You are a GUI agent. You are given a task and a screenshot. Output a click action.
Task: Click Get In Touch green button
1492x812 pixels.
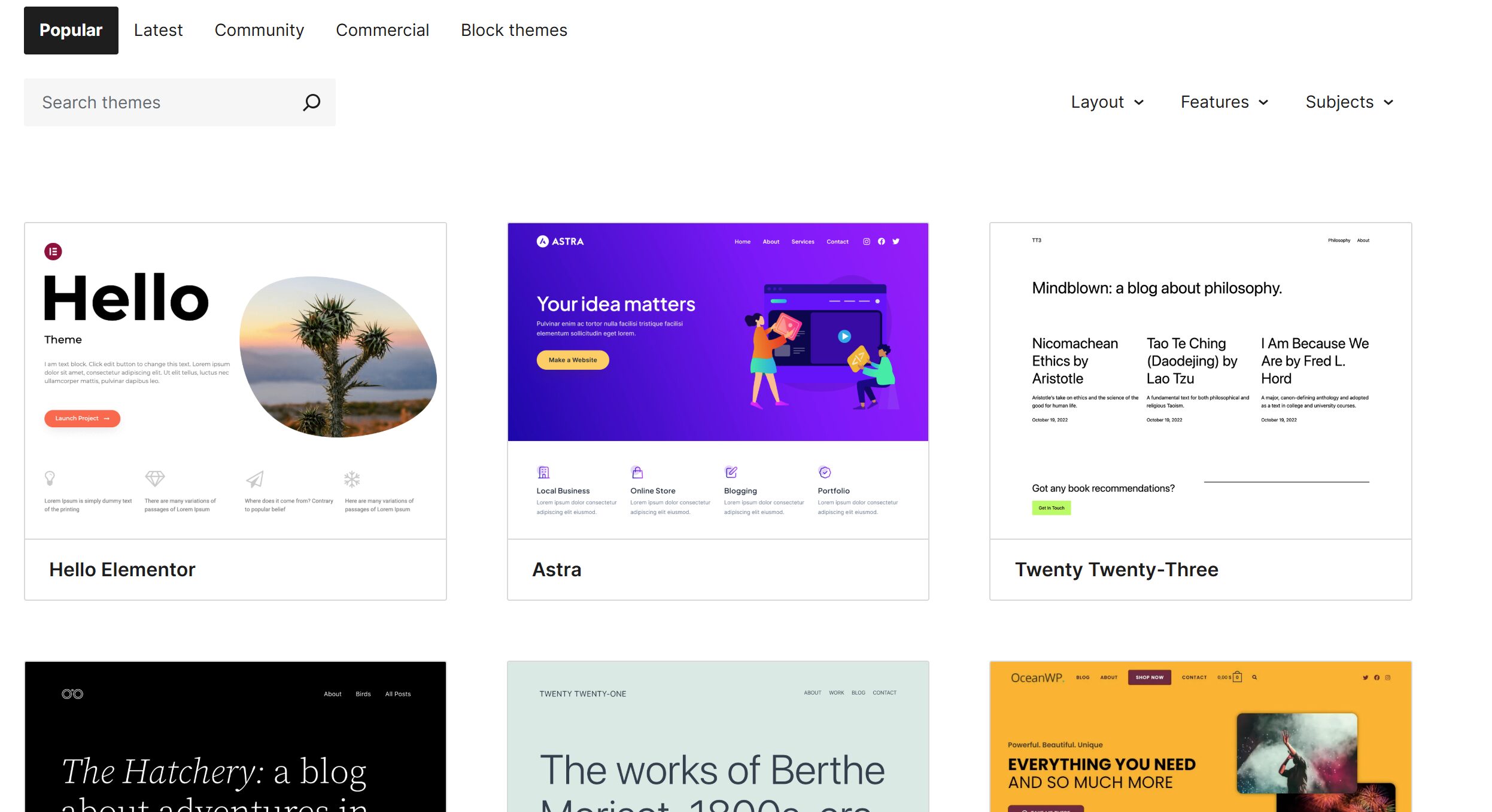point(1051,508)
